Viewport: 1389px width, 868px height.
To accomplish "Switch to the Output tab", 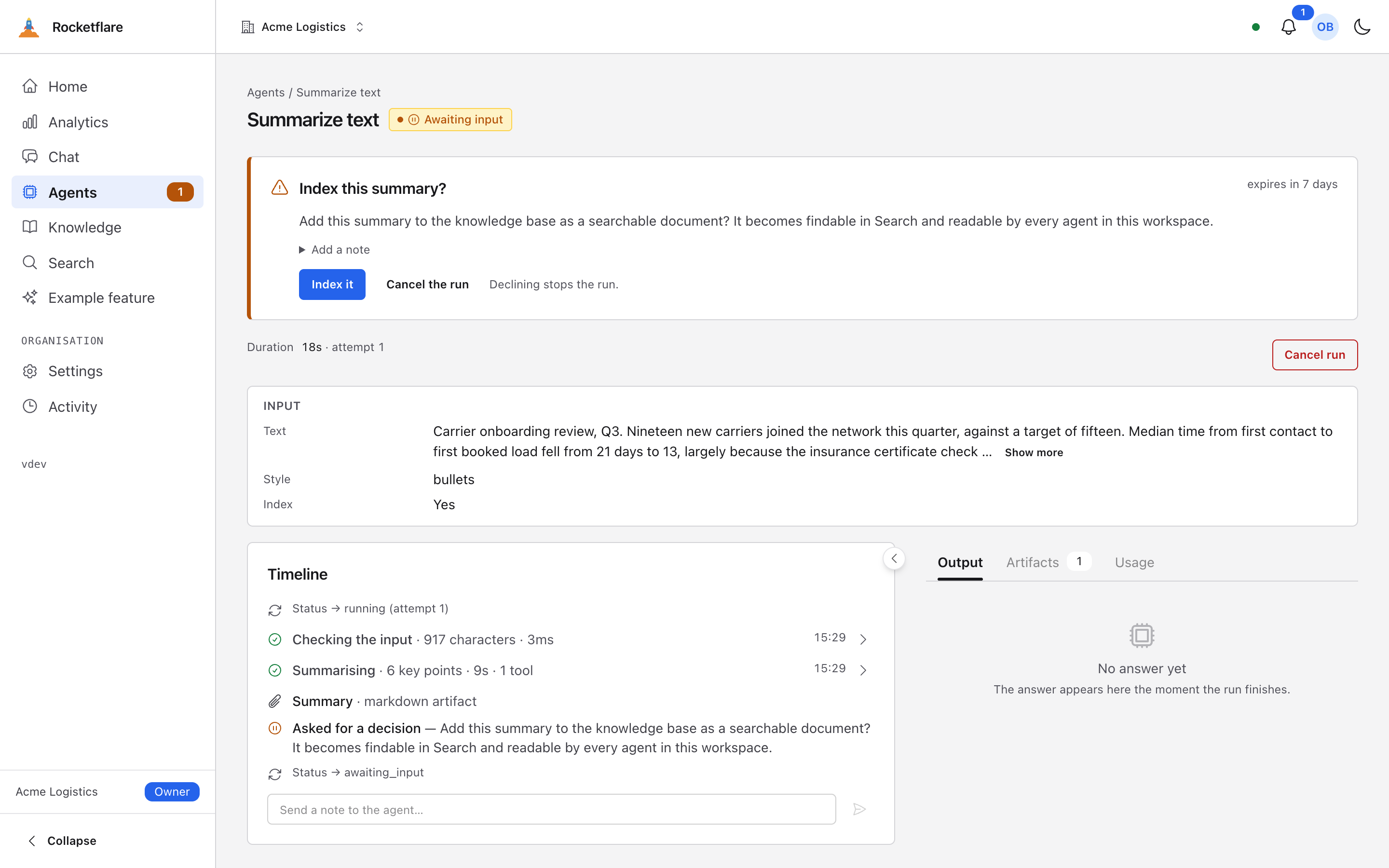I will (x=960, y=563).
